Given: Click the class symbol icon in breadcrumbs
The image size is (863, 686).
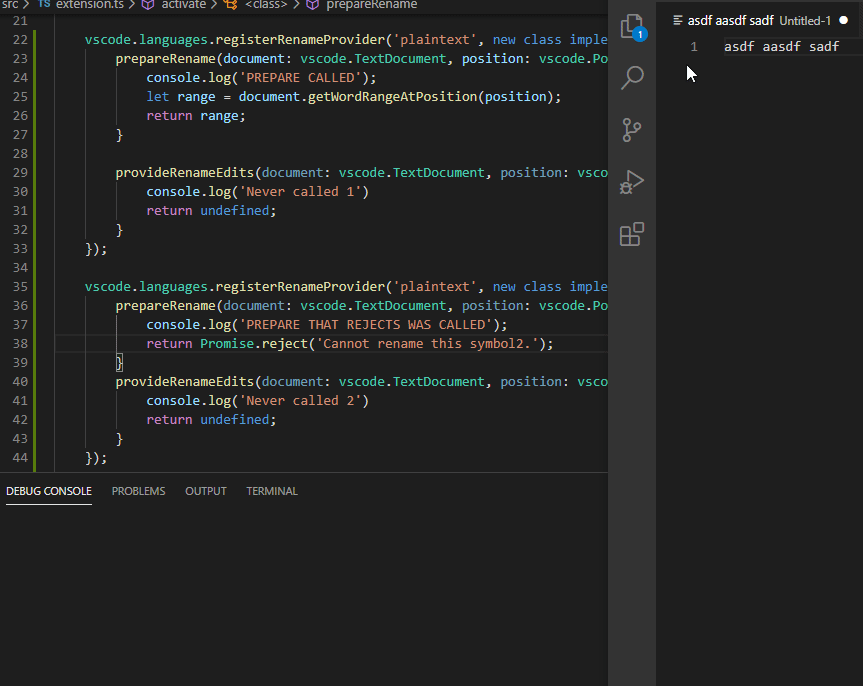Looking at the screenshot, I should 231,5.
